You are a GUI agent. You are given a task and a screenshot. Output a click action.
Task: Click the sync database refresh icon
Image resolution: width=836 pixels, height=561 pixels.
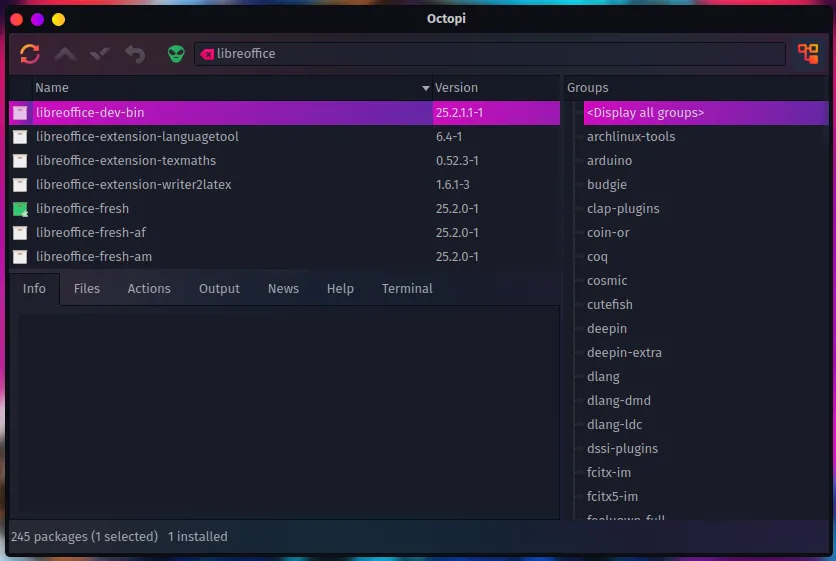(x=30, y=54)
